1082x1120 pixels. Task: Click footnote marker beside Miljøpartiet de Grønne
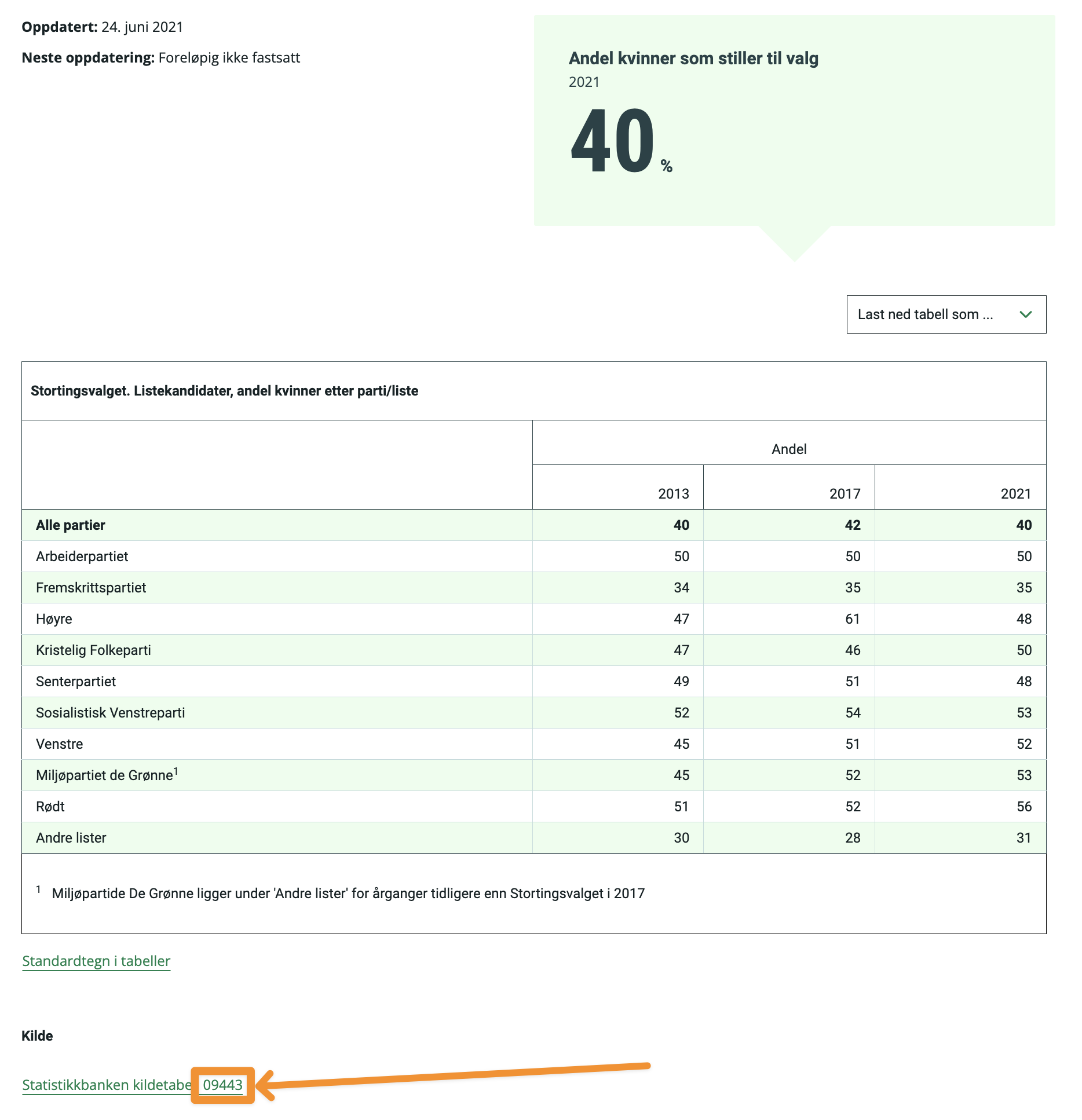tap(176, 771)
